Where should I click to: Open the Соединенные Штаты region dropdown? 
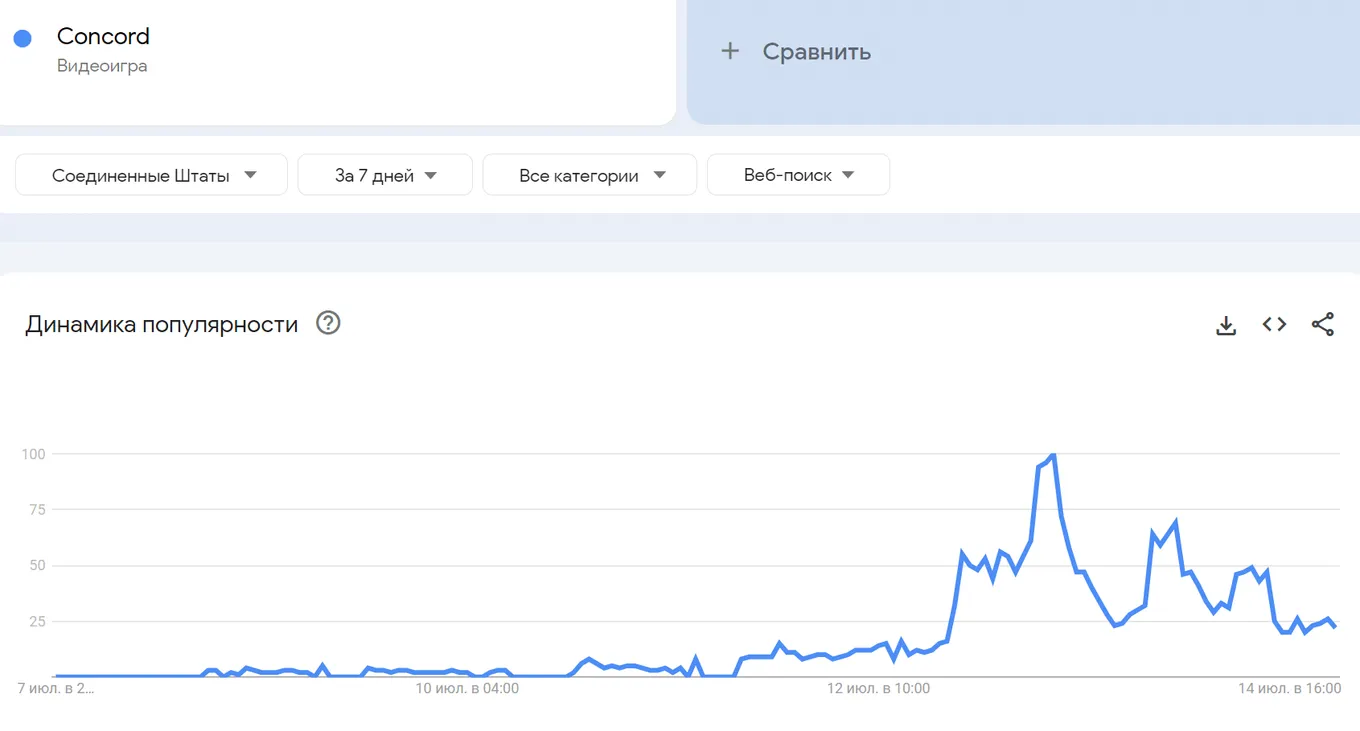(x=152, y=175)
